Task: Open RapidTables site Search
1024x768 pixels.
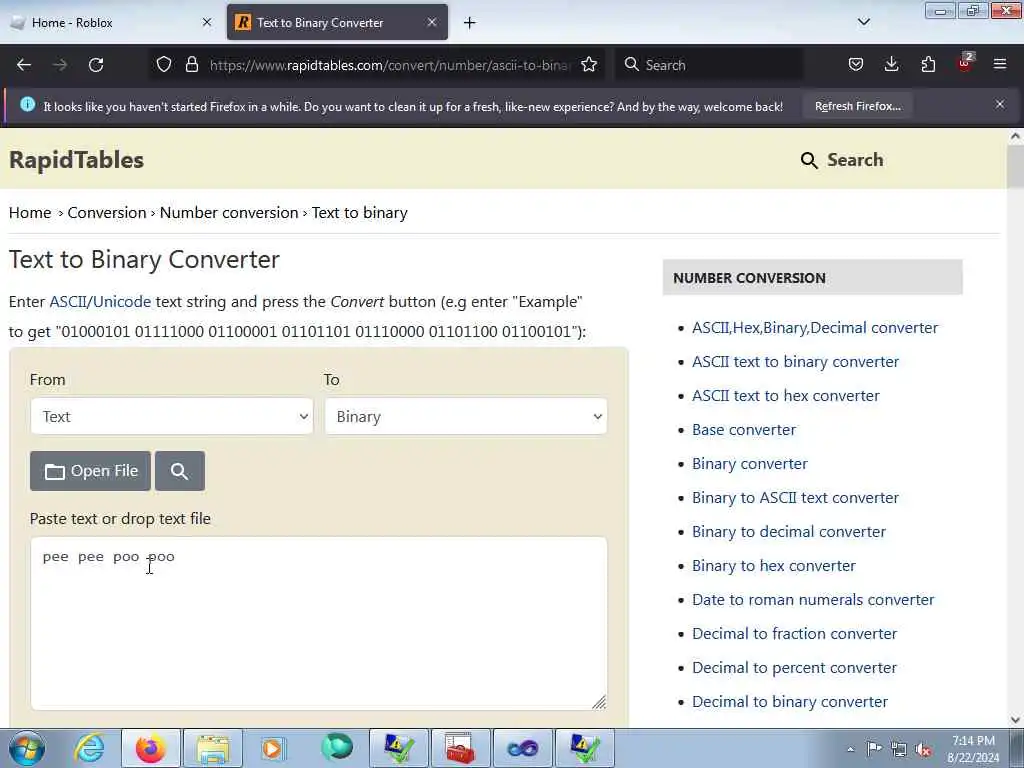Action: [x=842, y=160]
